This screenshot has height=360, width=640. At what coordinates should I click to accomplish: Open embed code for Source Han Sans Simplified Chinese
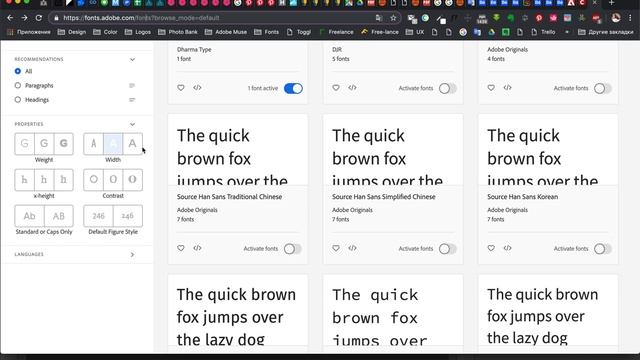352,248
